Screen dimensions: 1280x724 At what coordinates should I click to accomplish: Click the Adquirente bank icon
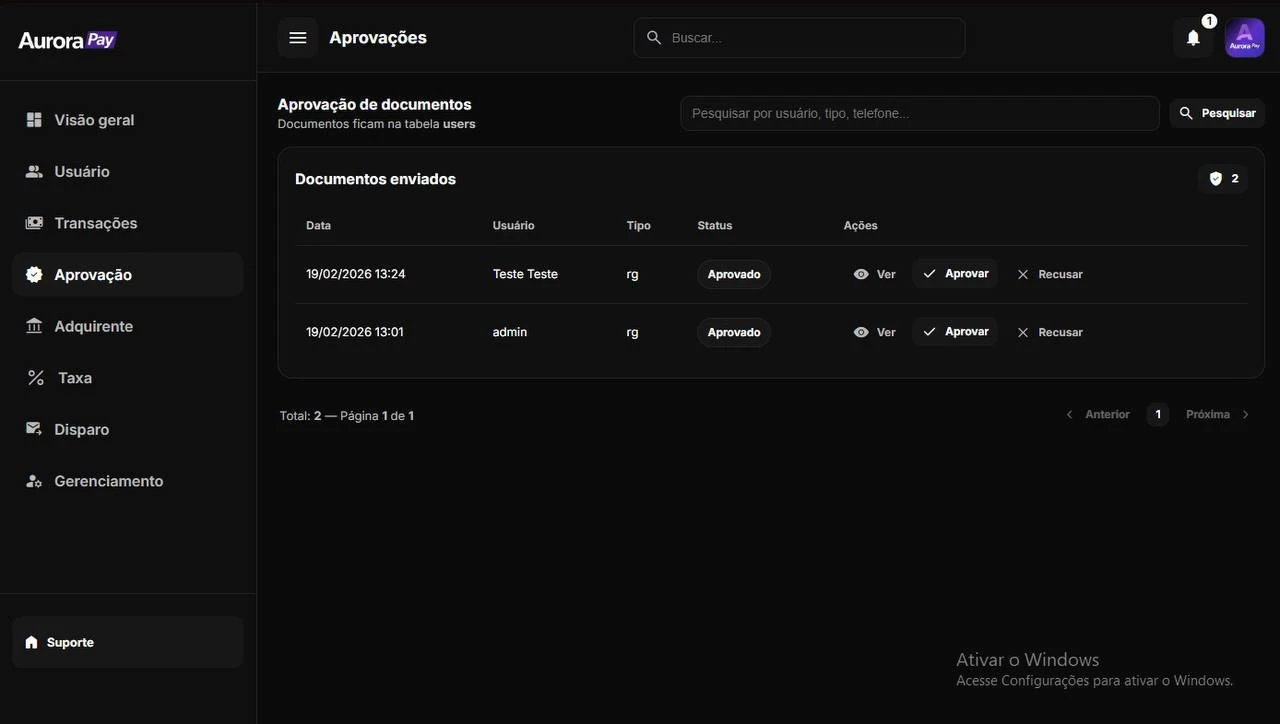coord(34,326)
